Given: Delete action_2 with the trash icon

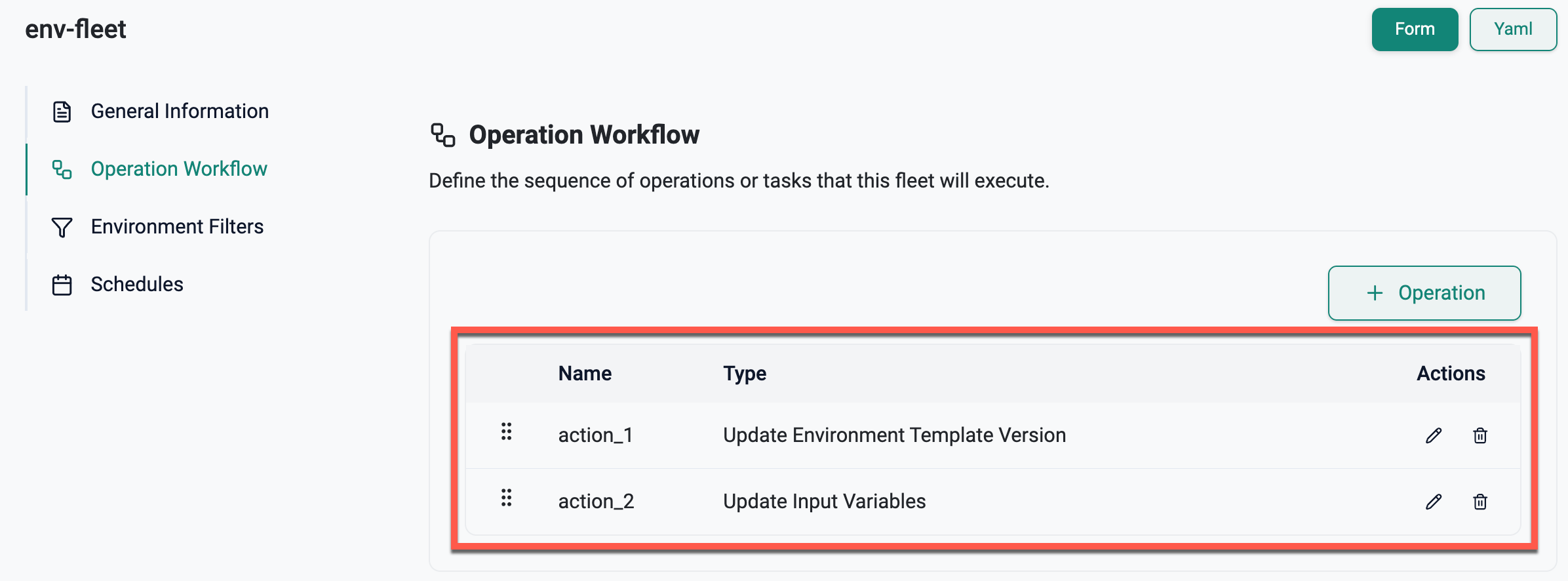Looking at the screenshot, I should point(1480,502).
